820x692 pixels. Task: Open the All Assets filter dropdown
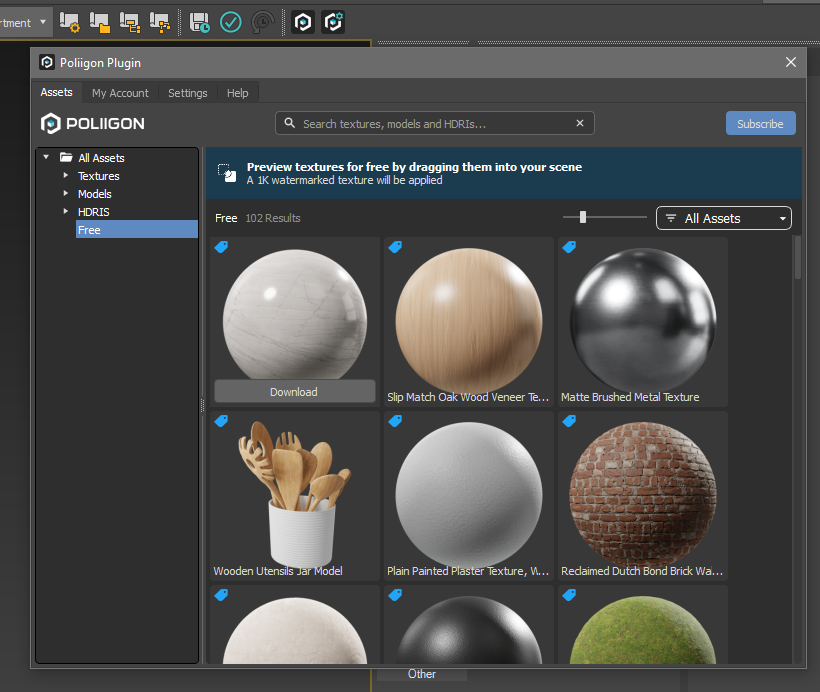pyautogui.click(x=724, y=218)
